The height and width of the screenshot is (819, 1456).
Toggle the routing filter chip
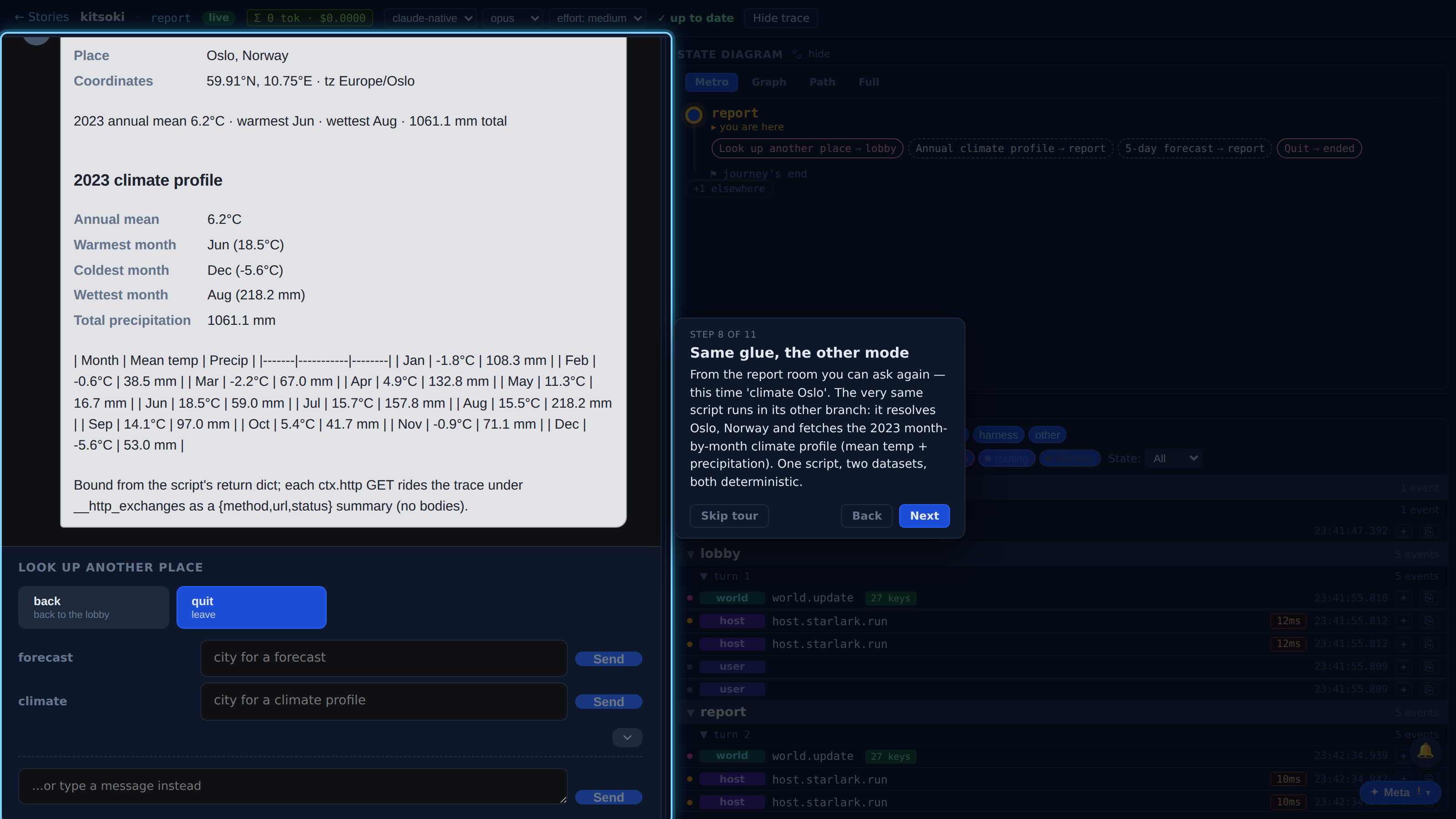click(x=1006, y=458)
